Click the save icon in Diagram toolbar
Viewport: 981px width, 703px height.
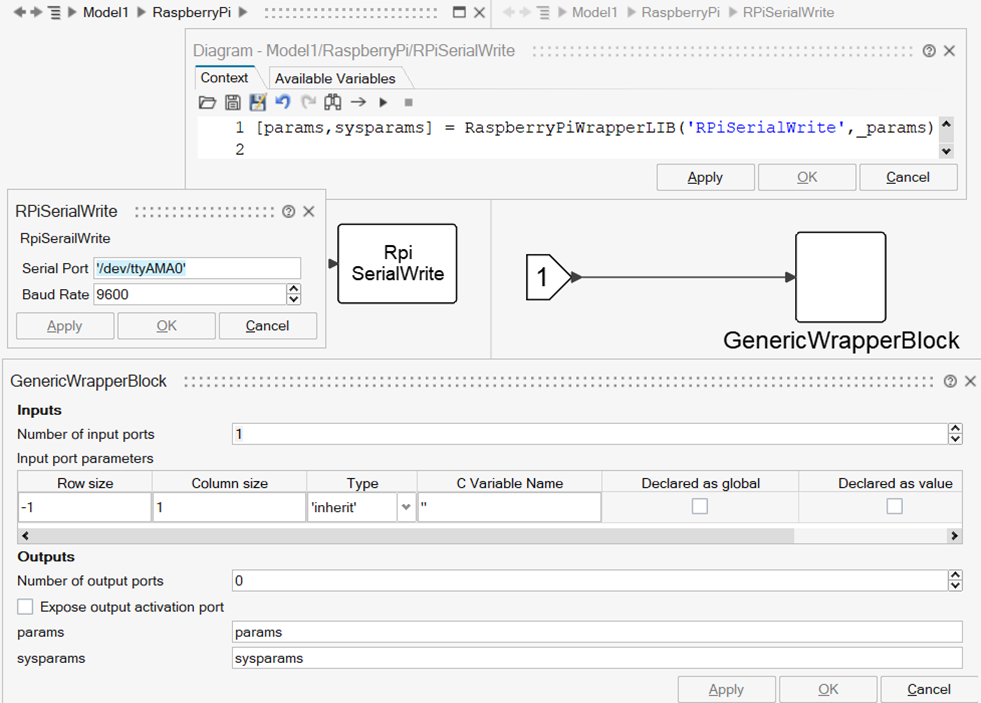(232, 102)
